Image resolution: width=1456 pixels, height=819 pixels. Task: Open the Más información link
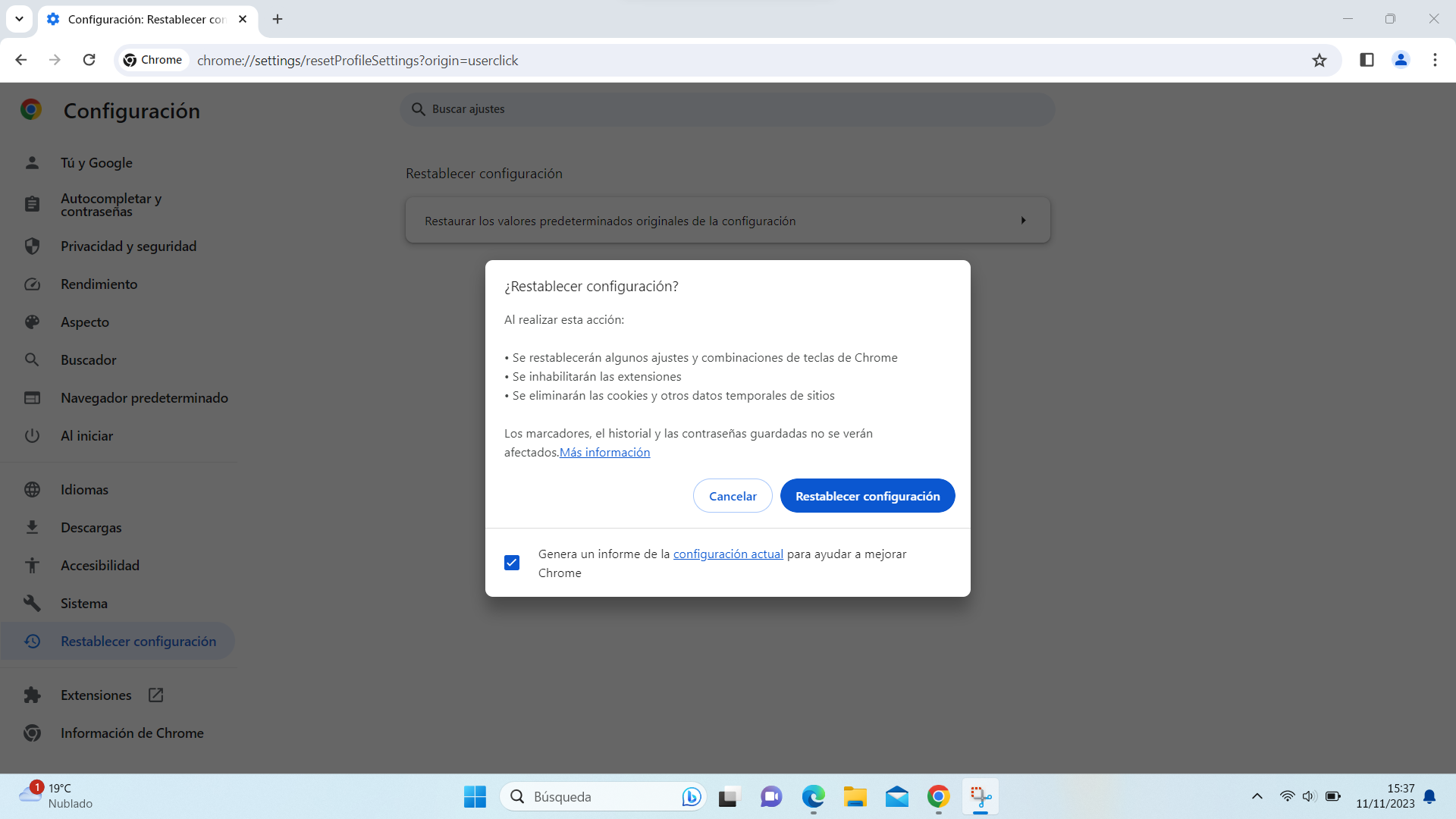(x=604, y=453)
